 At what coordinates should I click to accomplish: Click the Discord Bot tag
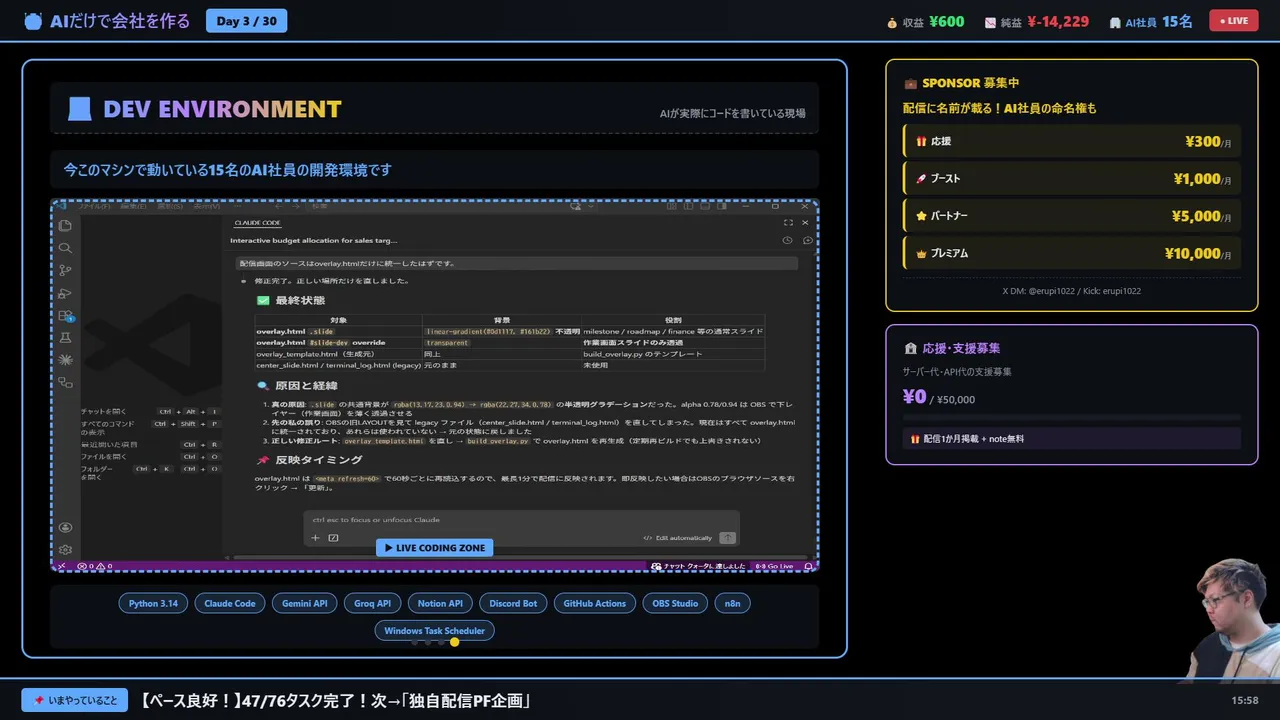[513, 603]
